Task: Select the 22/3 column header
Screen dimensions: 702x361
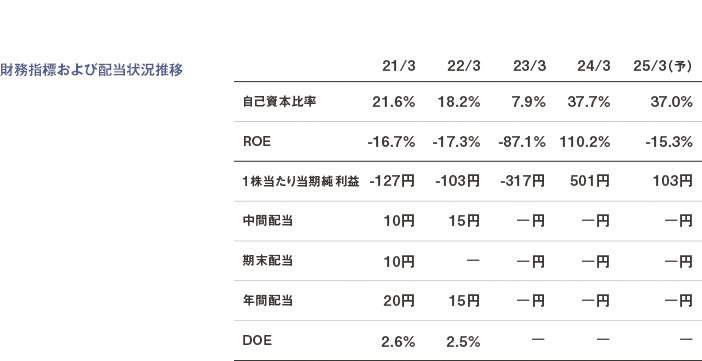Action: coord(464,66)
